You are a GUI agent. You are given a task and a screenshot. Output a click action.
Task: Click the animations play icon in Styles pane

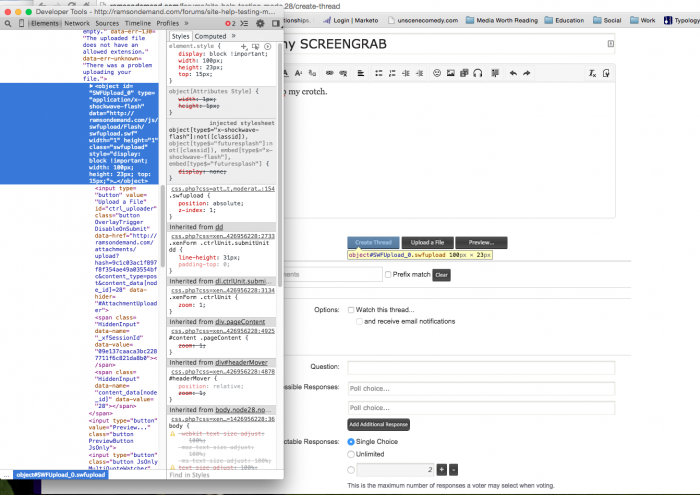click(x=267, y=46)
